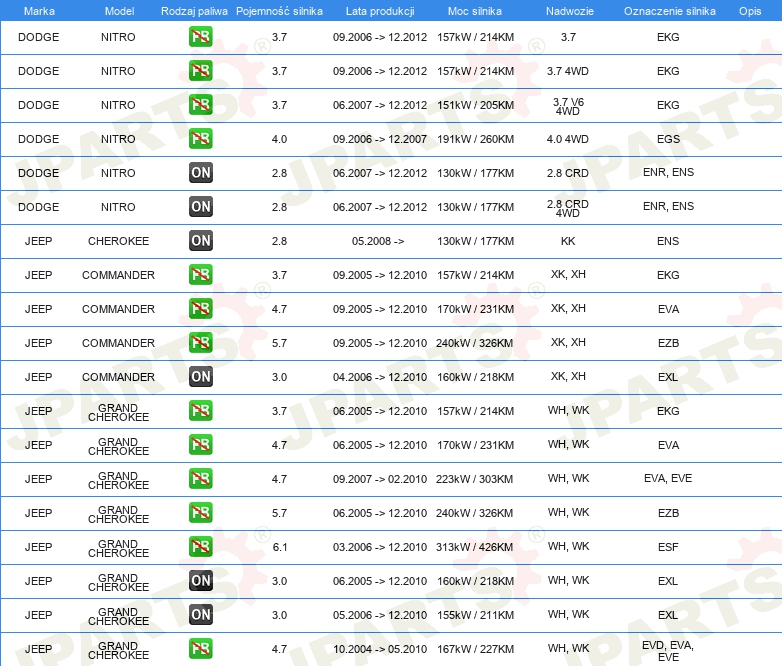
Task: Select the '10.2004 -> 05.2010' years cell
Action: click(380, 649)
